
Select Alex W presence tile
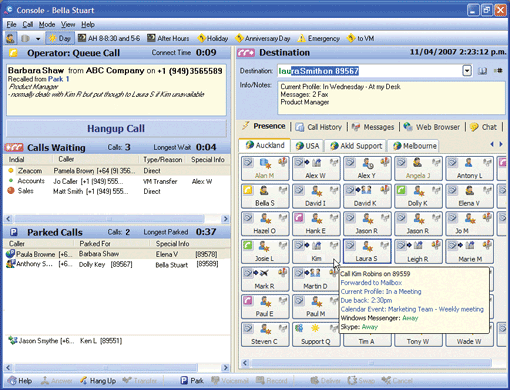[316, 168]
